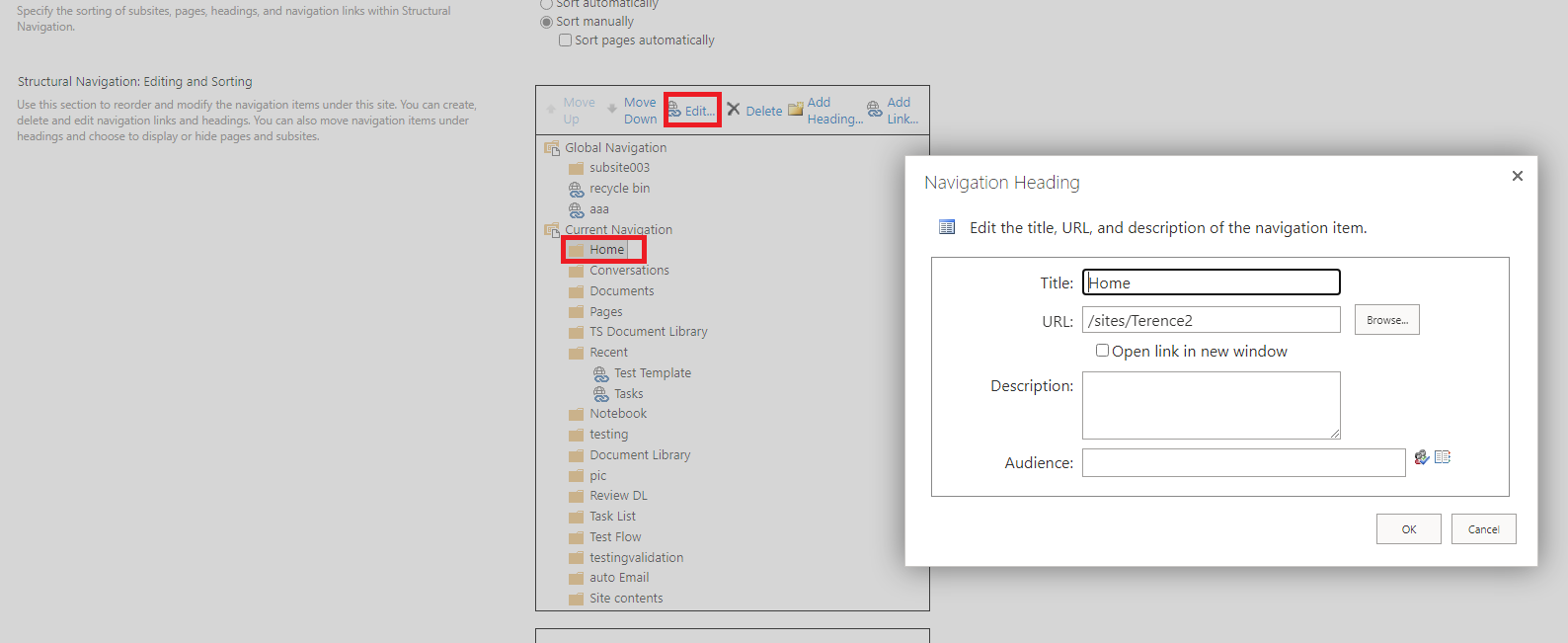
Task: Delete the selected navigation item
Action: tap(754, 111)
